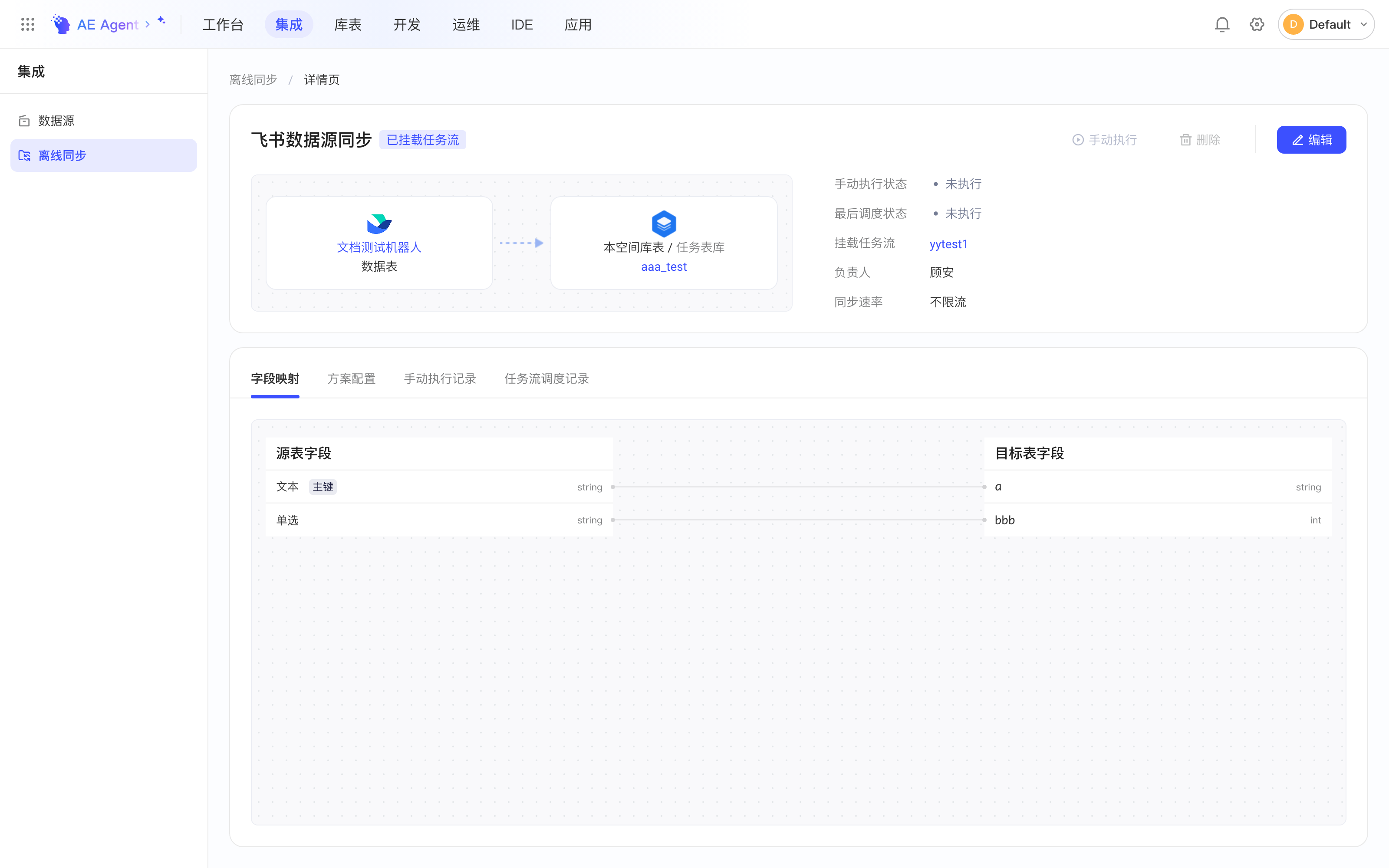
Task: Click the 文档测试机器人 link
Action: [x=379, y=247]
